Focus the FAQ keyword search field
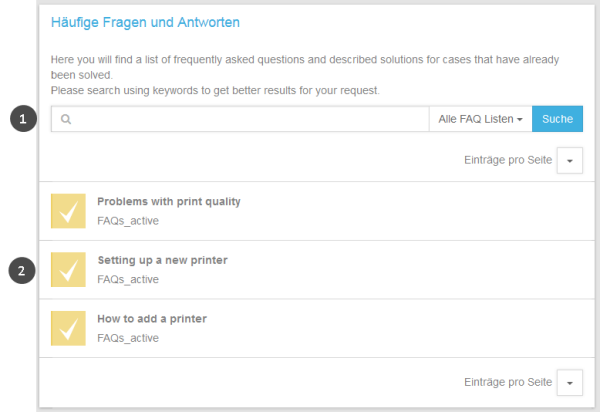The height and width of the screenshot is (412, 600). pos(240,119)
